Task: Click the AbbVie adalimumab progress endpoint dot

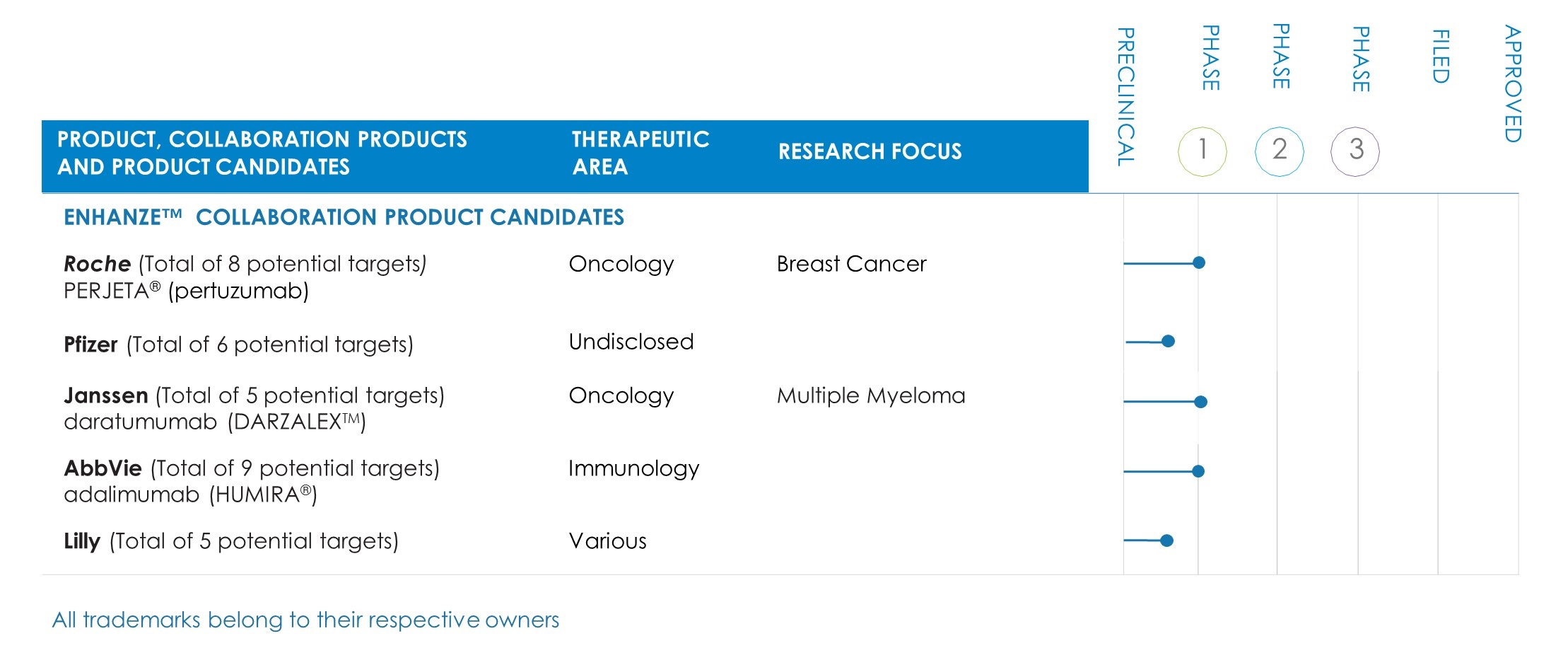Action: coord(1198,471)
